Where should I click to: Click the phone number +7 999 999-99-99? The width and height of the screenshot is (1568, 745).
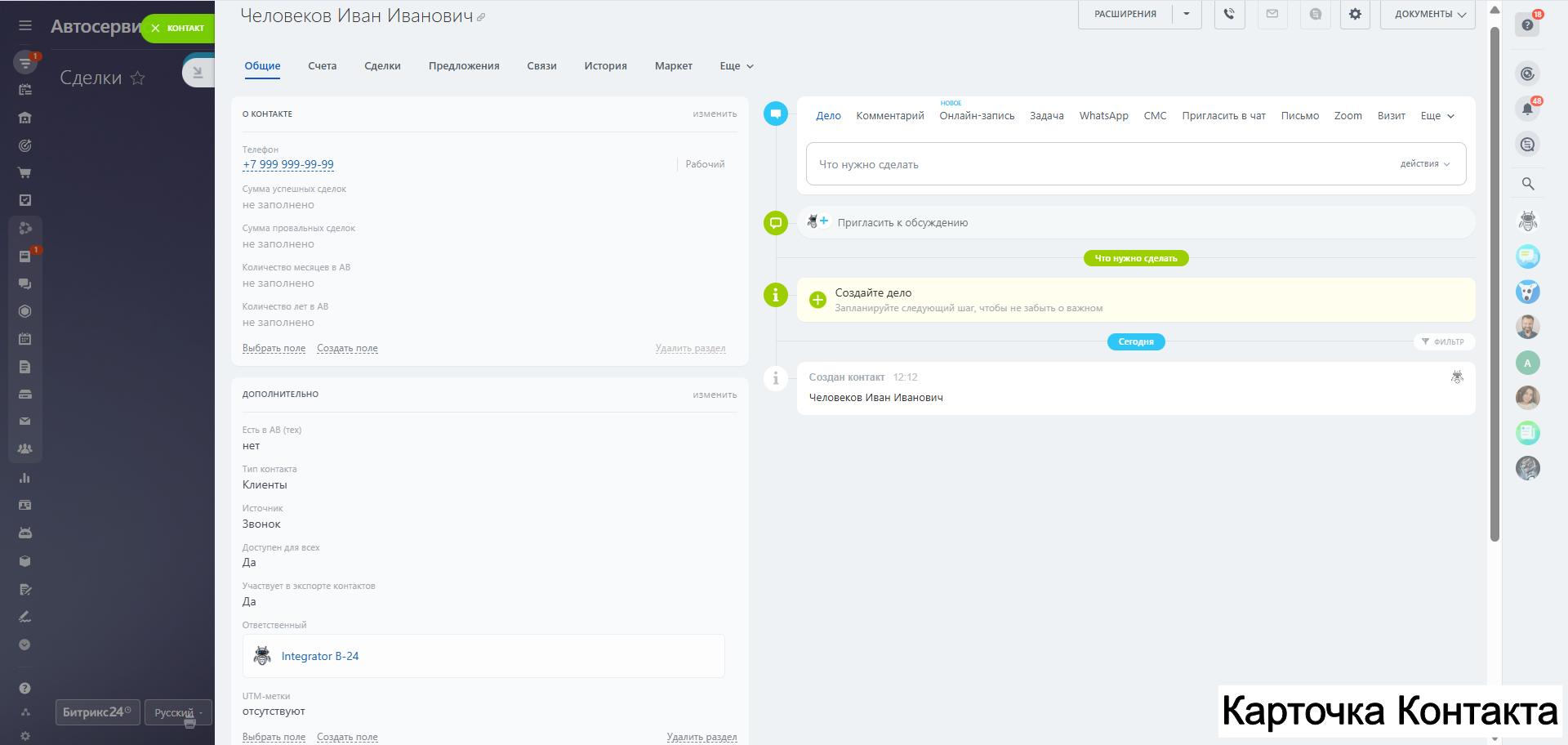(288, 164)
